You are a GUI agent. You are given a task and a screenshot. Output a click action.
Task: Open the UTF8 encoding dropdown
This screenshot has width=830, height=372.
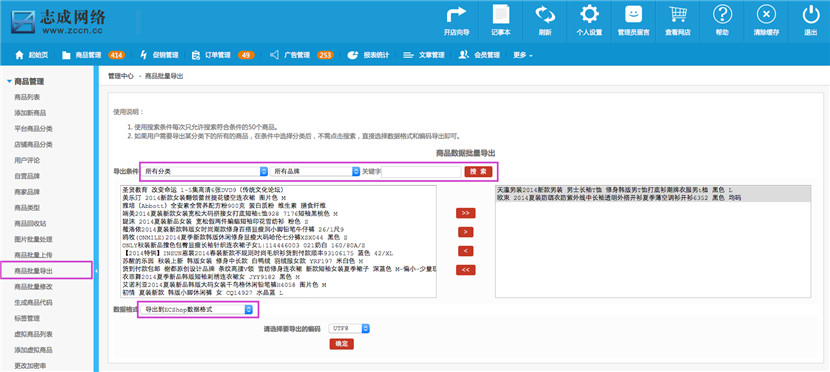(349, 329)
